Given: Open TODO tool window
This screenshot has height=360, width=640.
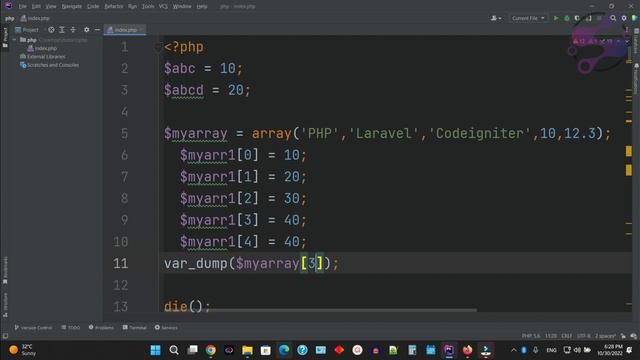Looking at the screenshot, I should tap(71, 328).
